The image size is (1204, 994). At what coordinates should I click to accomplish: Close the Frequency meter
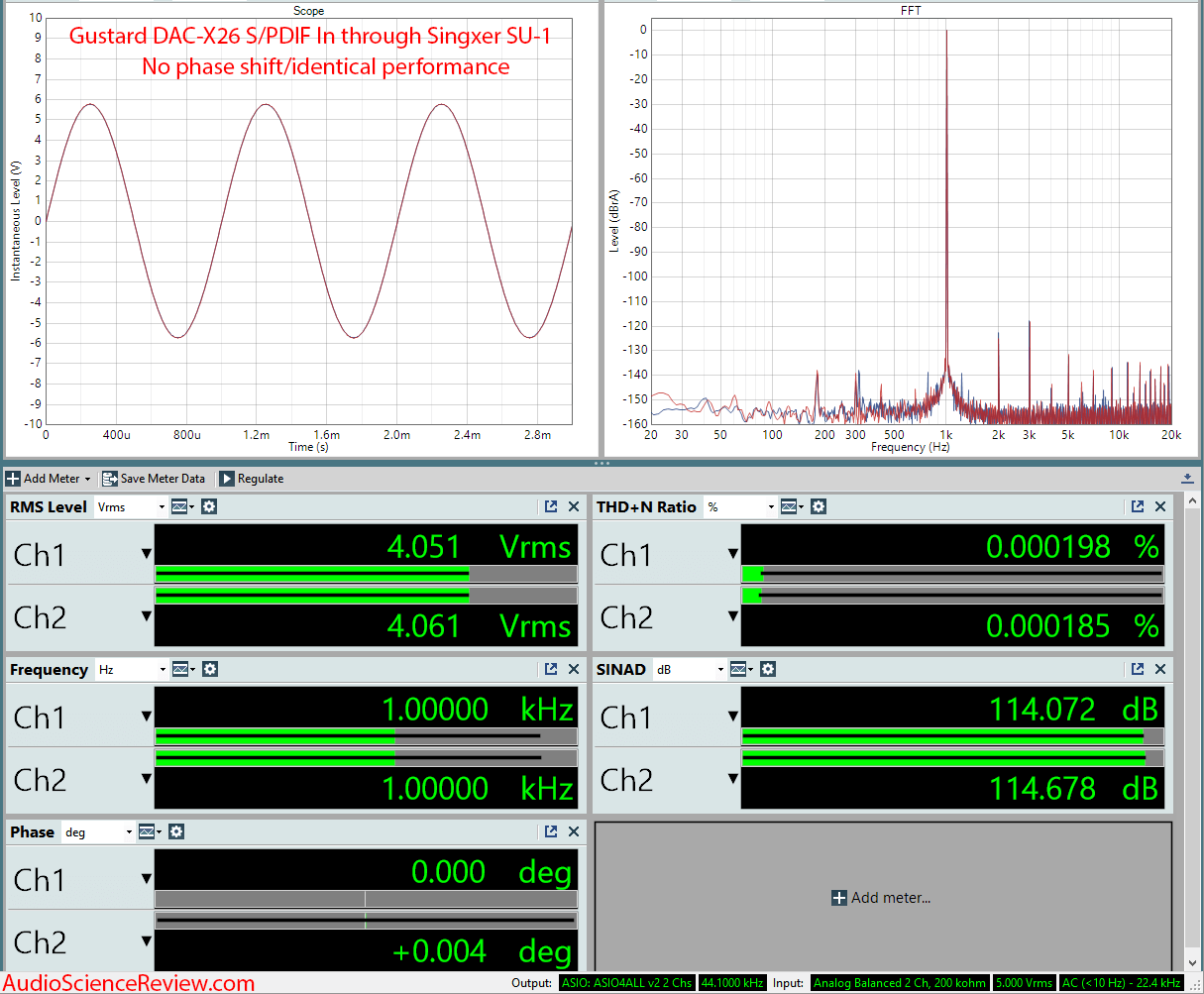574,669
